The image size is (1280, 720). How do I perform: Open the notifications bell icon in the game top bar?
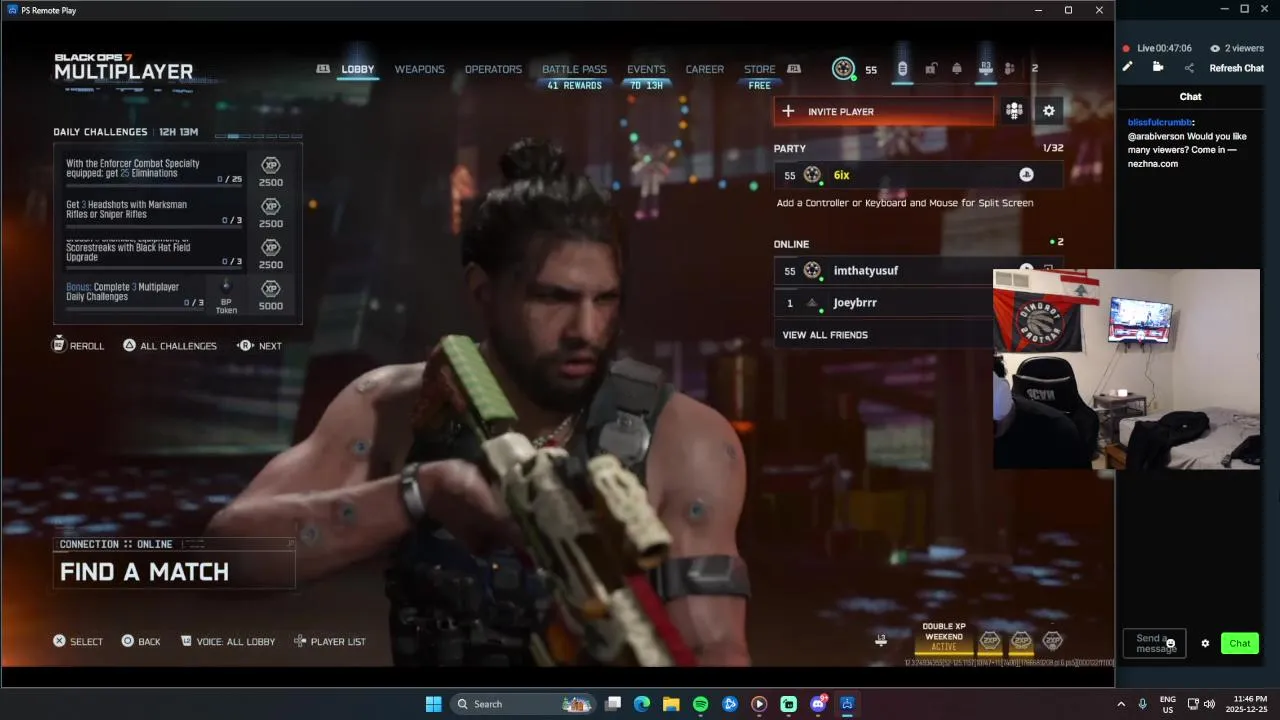tap(957, 69)
